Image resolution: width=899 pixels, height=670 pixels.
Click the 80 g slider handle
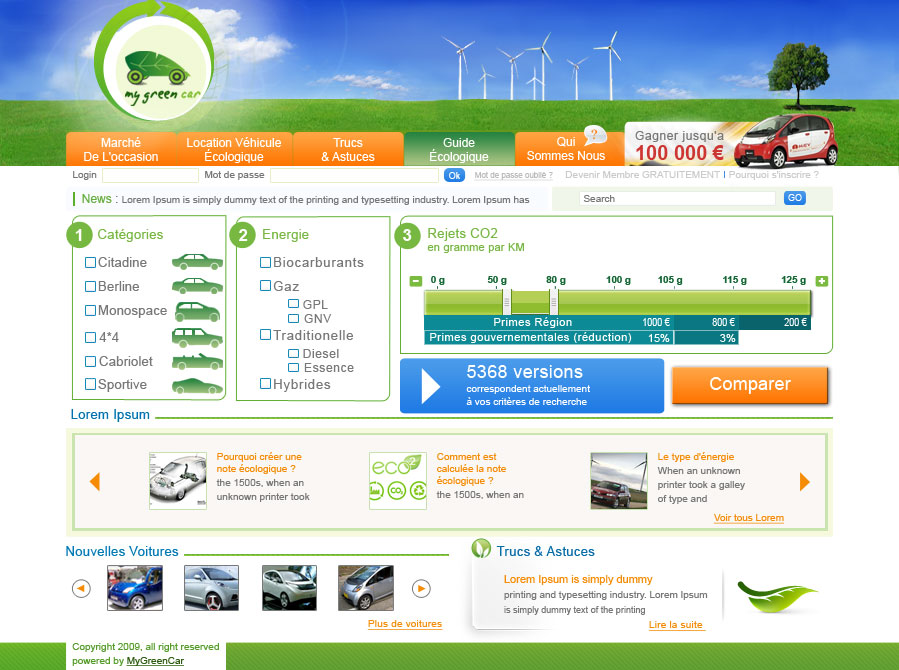[x=554, y=301]
